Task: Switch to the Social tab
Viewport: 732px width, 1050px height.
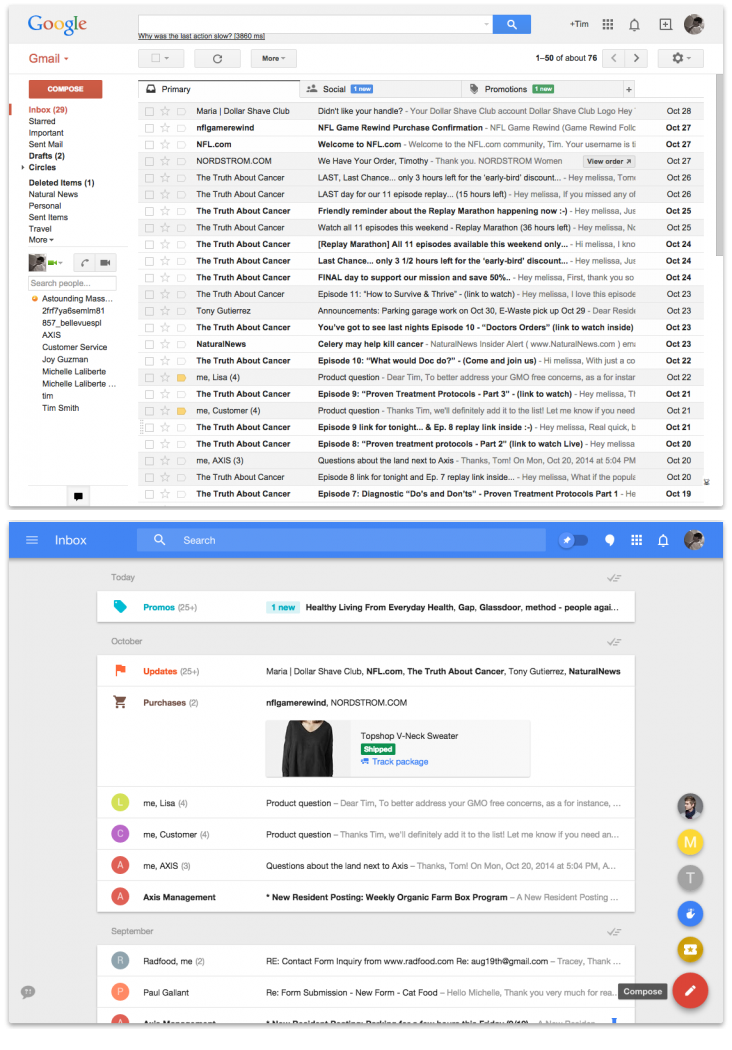Action: coord(338,89)
